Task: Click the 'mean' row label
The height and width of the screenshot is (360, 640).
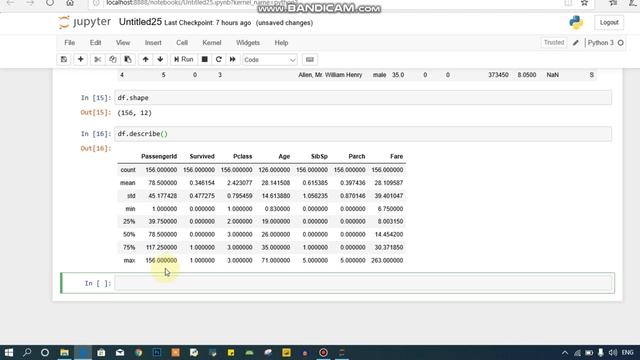Action: 127,183
